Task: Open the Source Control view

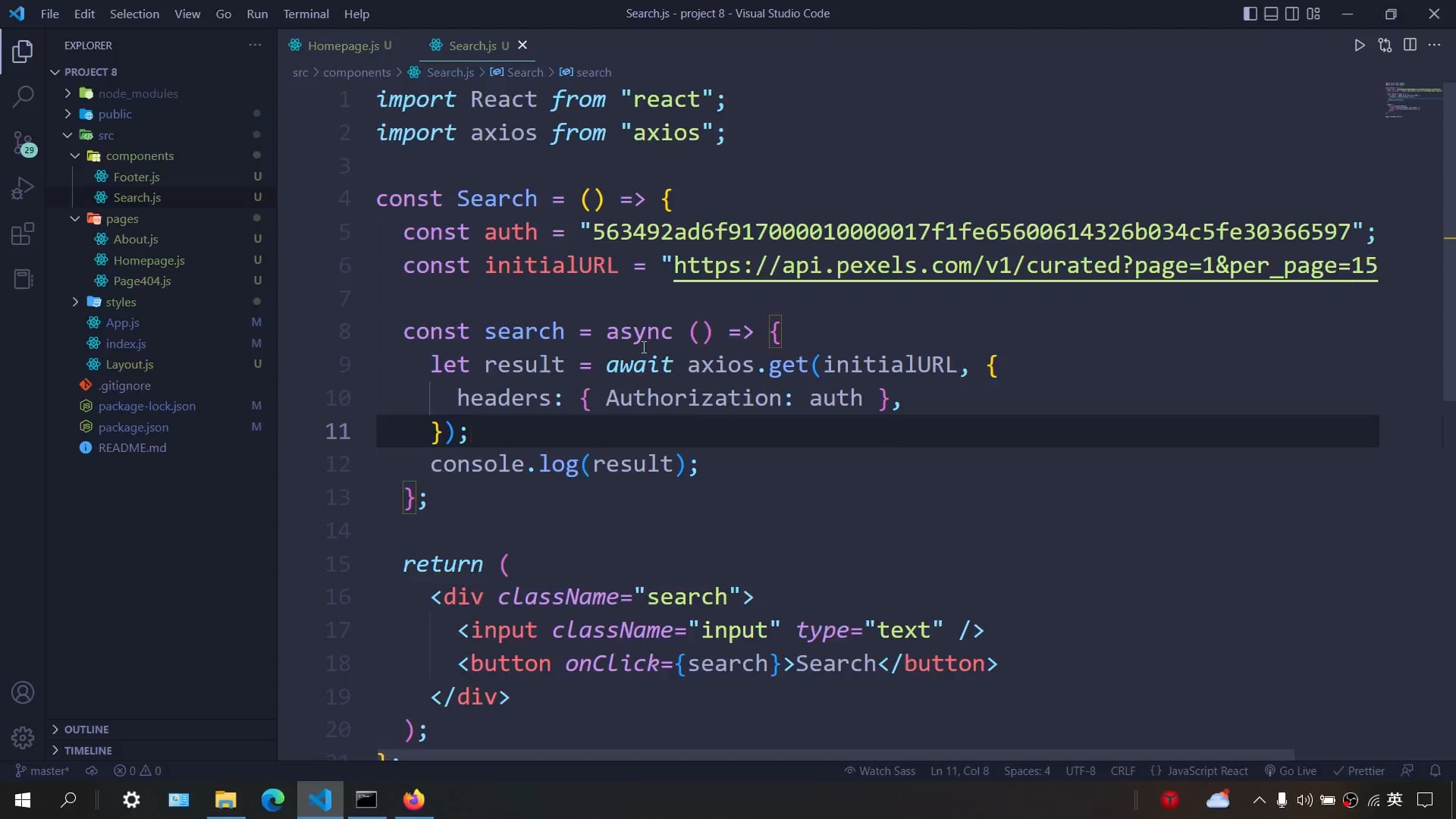Action: pyautogui.click(x=23, y=143)
